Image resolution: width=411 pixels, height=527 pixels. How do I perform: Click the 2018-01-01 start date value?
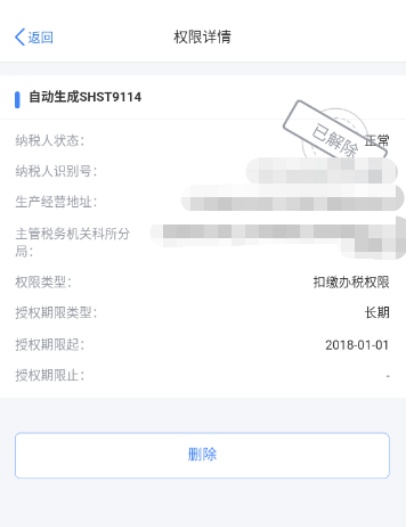(357, 345)
